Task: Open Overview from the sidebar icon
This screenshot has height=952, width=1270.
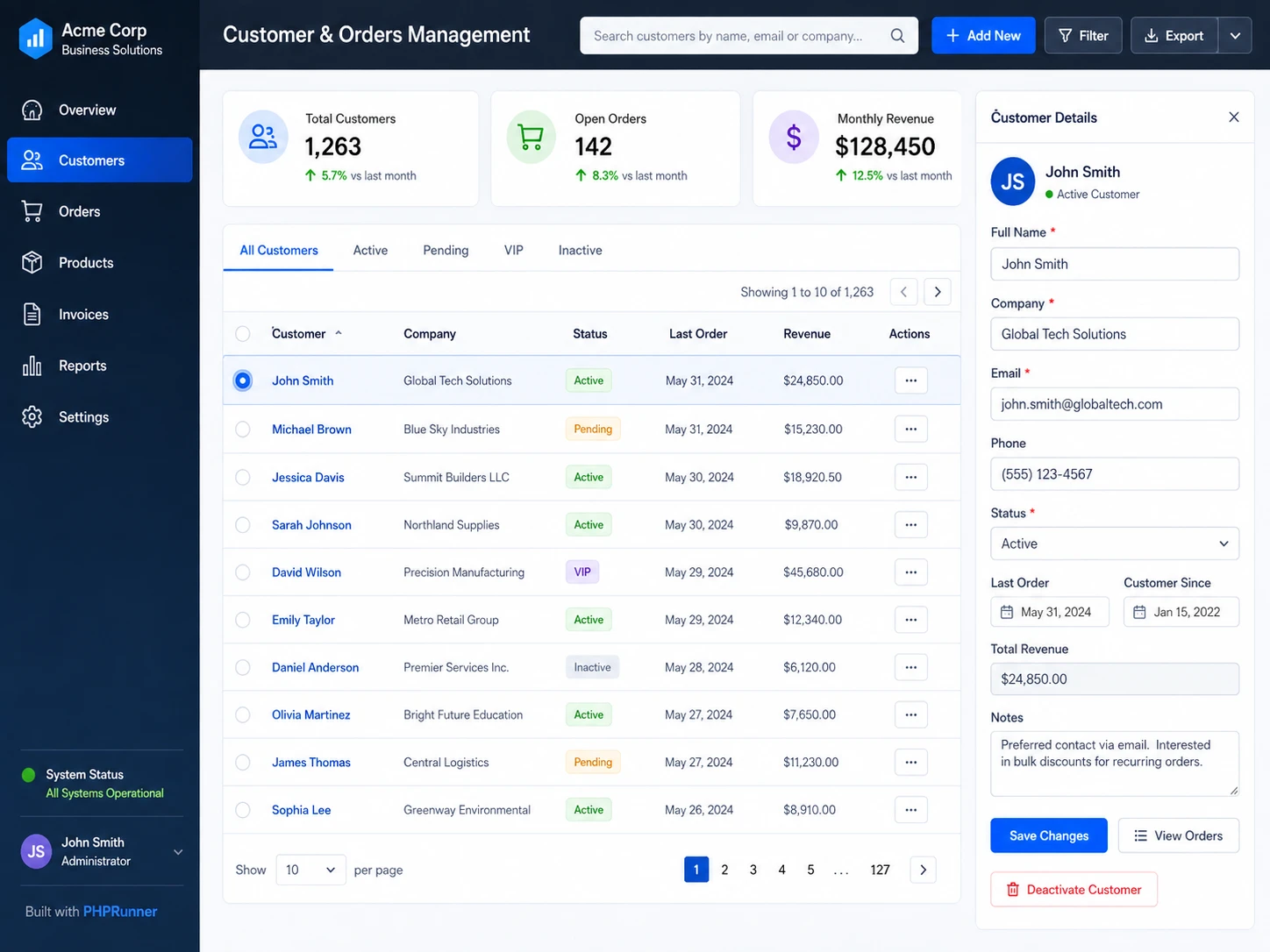Action: 32,110
